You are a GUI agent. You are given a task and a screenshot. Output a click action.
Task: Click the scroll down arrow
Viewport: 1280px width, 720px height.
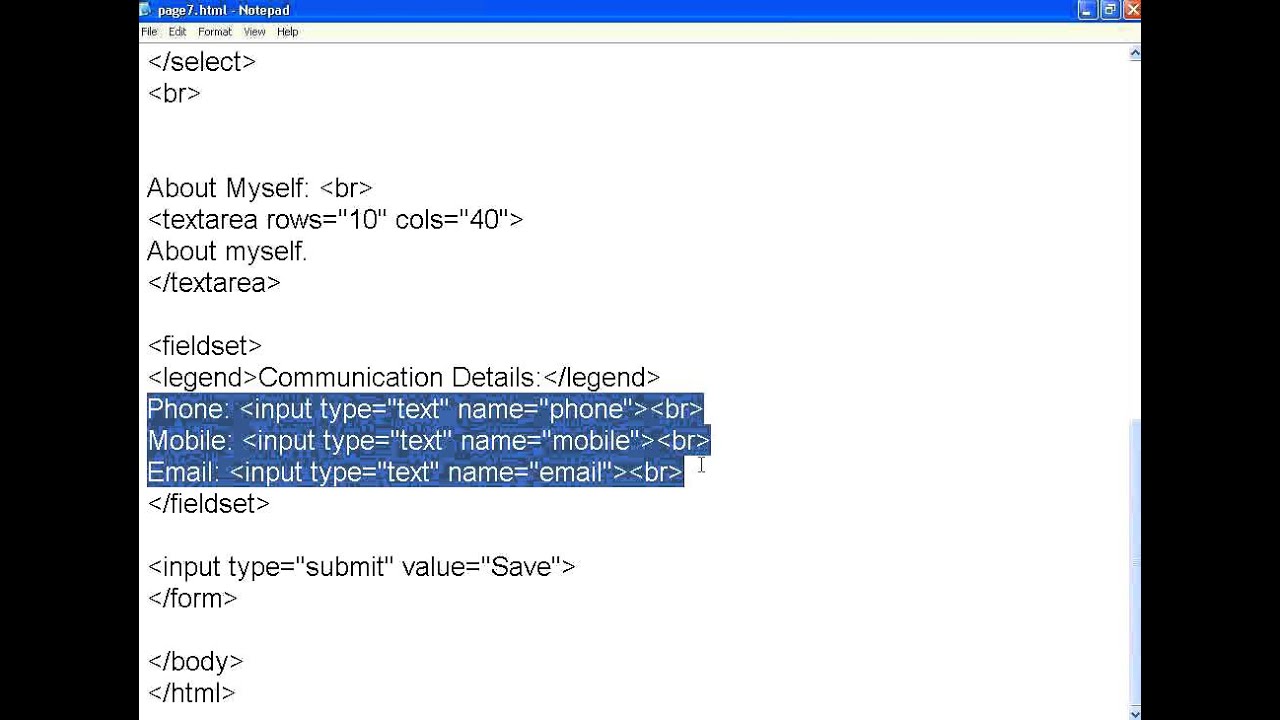tap(1134, 713)
